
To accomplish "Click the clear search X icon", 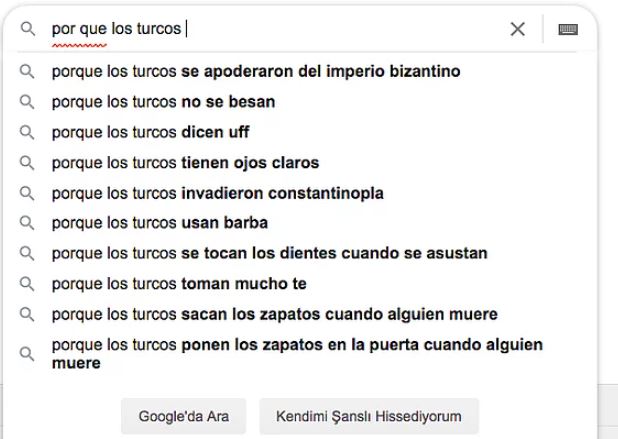I will click(x=517, y=30).
